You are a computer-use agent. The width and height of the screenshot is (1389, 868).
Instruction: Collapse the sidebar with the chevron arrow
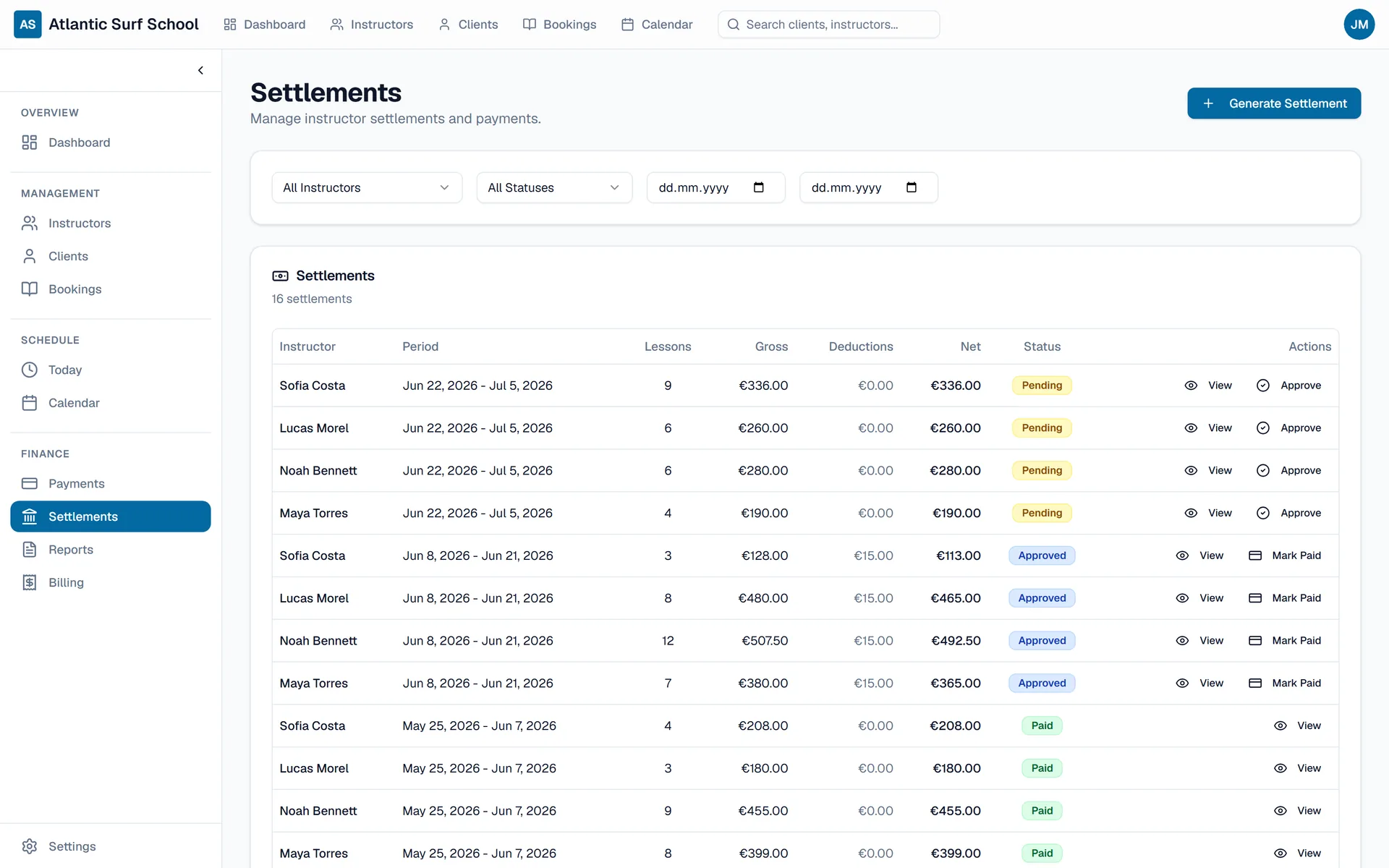(200, 70)
